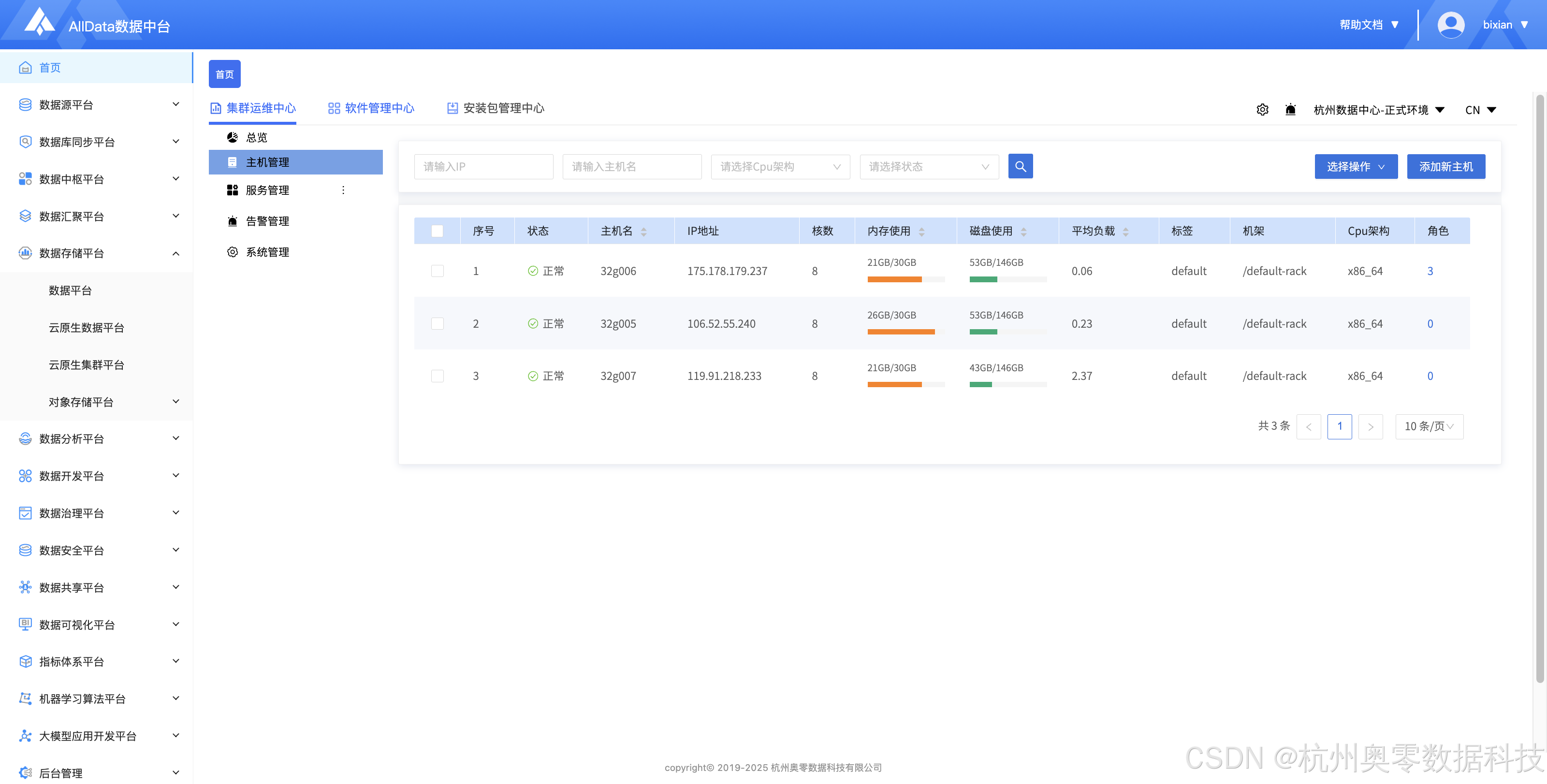Image resolution: width=1547 pixels, height=784 pixels.
Task: Collapse the 数据存储平台 sidebar section
Action: coord(175,253)
